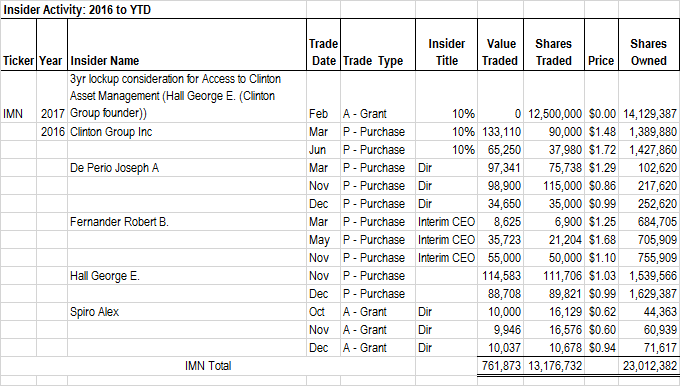Screen dimensions: 680x386
Task: Click the Fernander Robert B. cell
Action: [187, 222]
